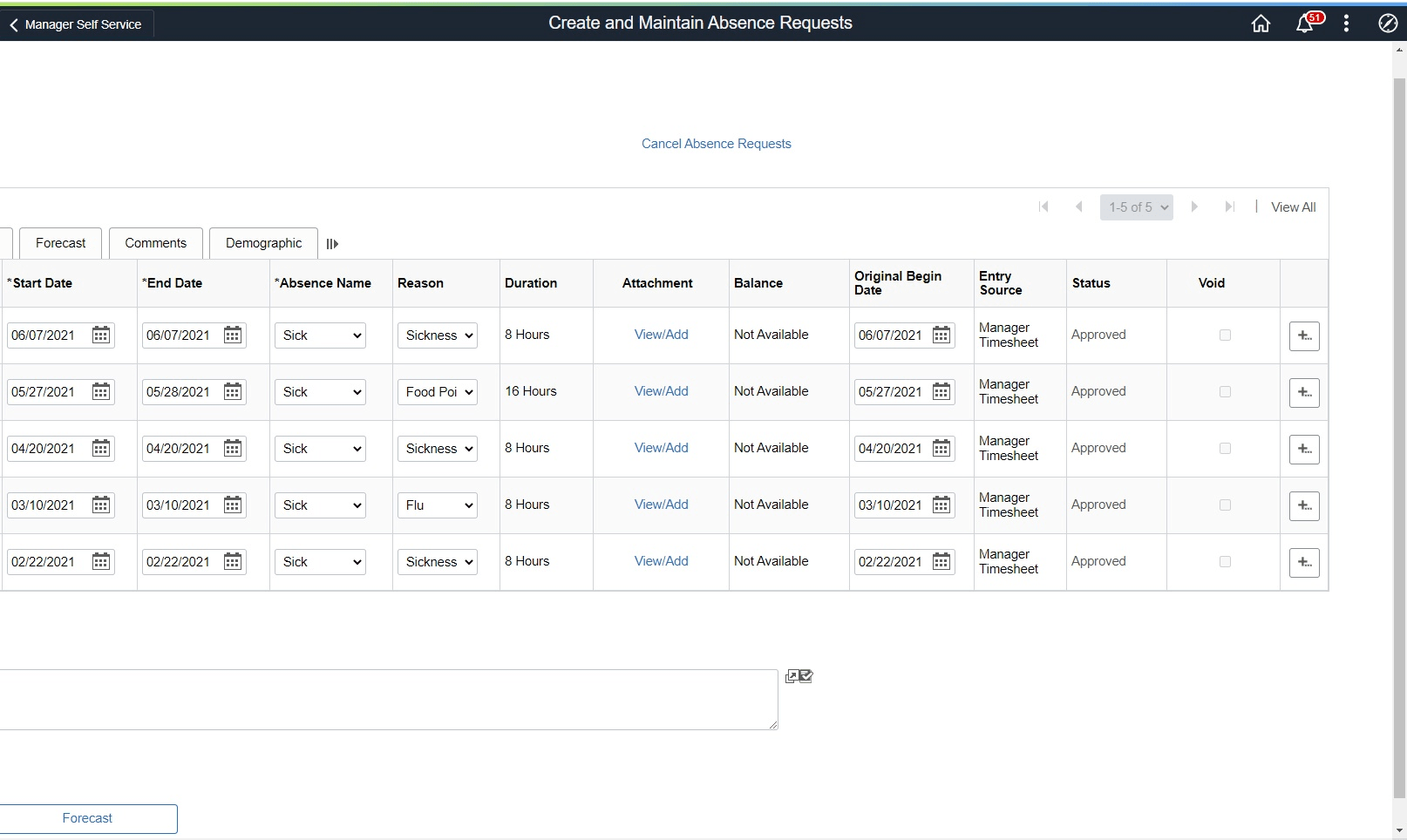Open the calendar picker for 06/07/2021 Start Date
Image resolution: width=1407 pixels, height=840 pixels.
point(101,335)
